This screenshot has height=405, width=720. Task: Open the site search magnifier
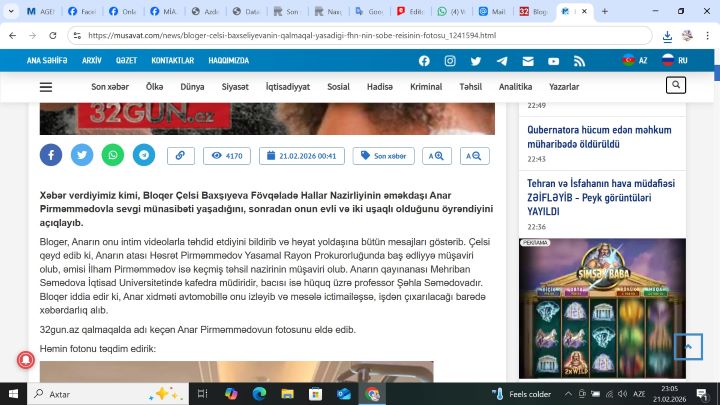(676, 86)
